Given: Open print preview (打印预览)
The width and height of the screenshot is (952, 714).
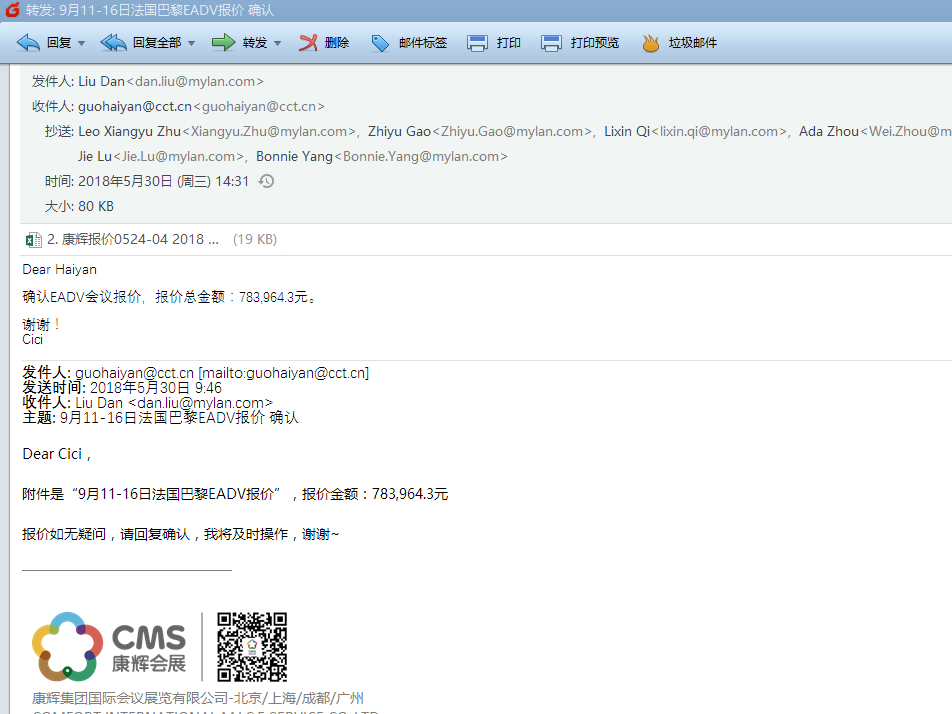Looking at the screenshot, I should [551, 43].
